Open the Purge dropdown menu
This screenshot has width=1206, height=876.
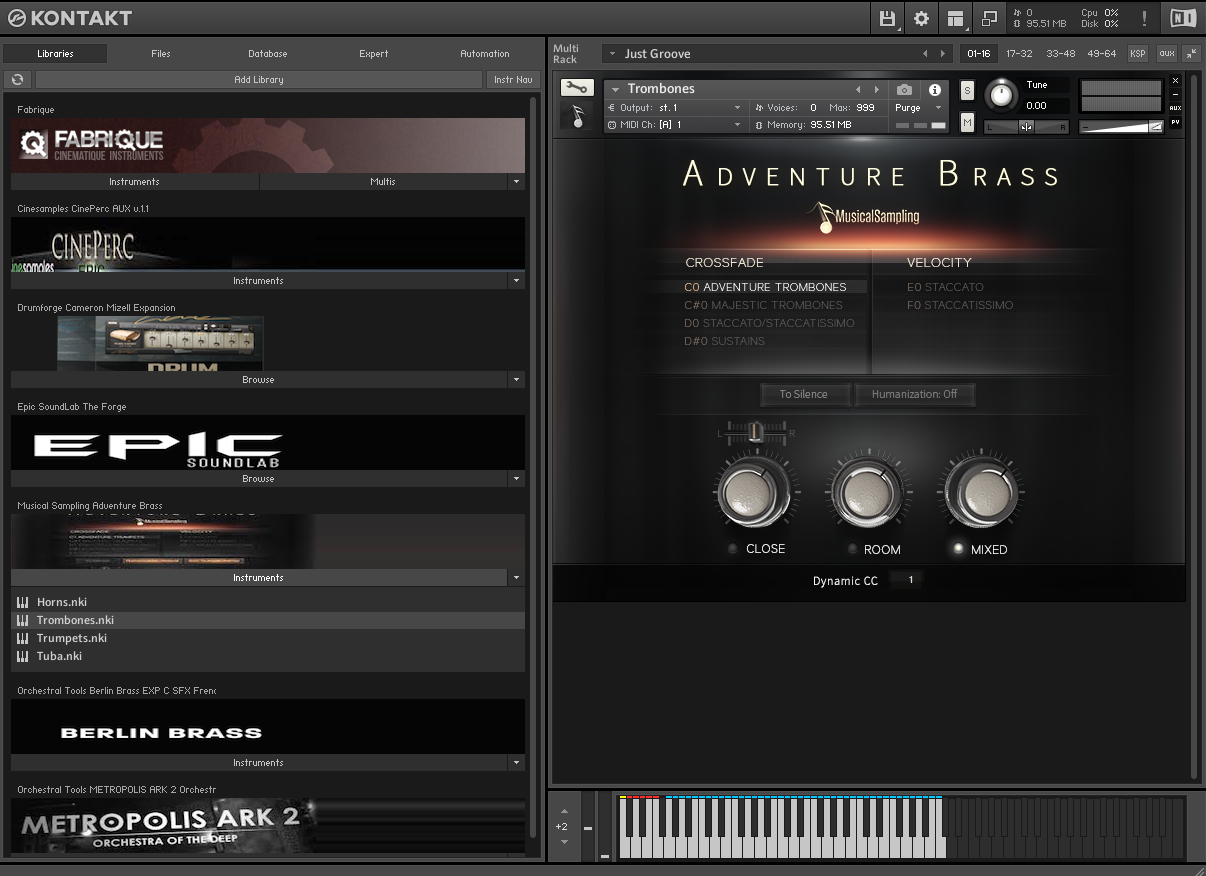click(918, 108)
